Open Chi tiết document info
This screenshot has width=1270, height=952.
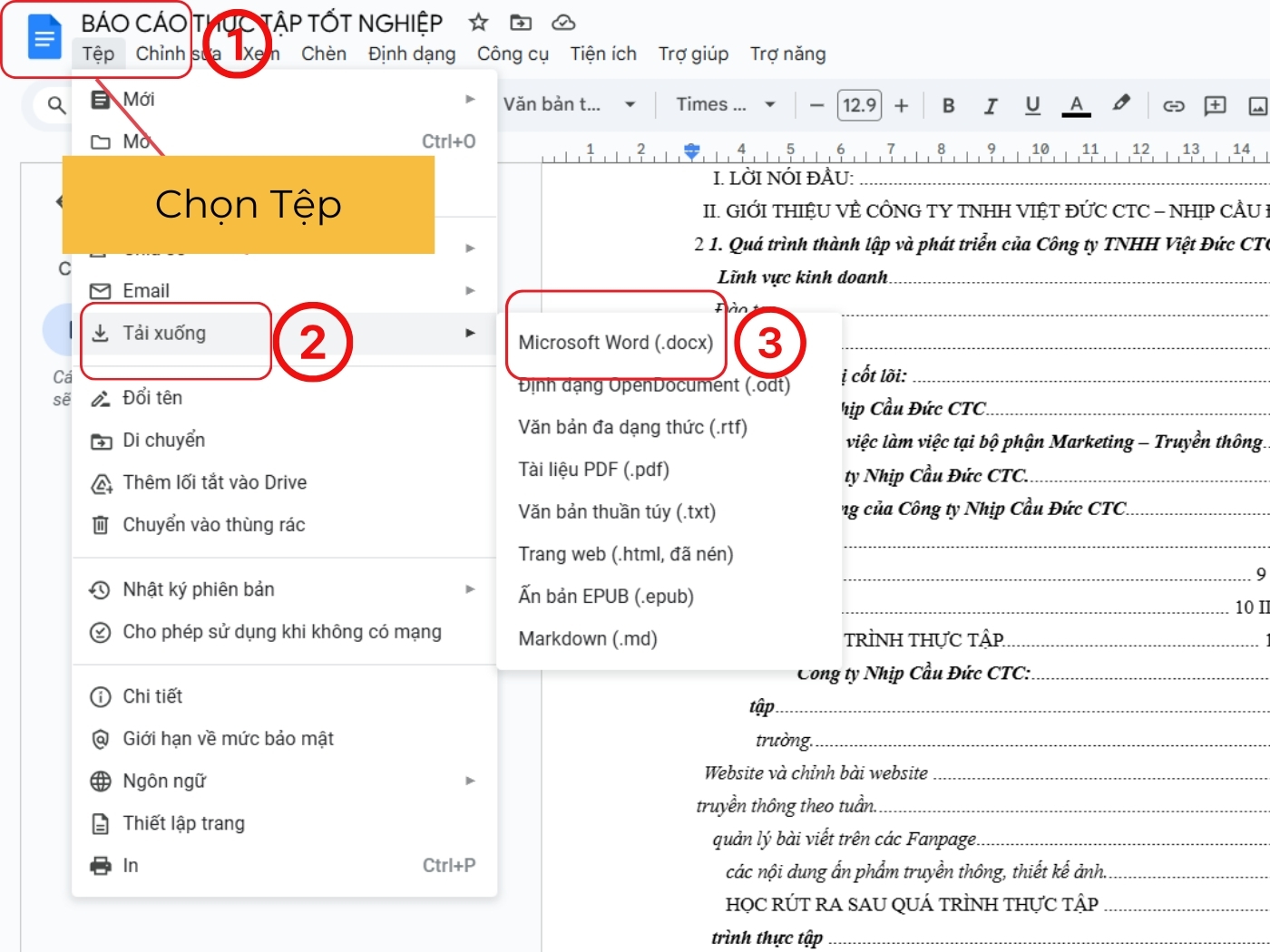284,696
